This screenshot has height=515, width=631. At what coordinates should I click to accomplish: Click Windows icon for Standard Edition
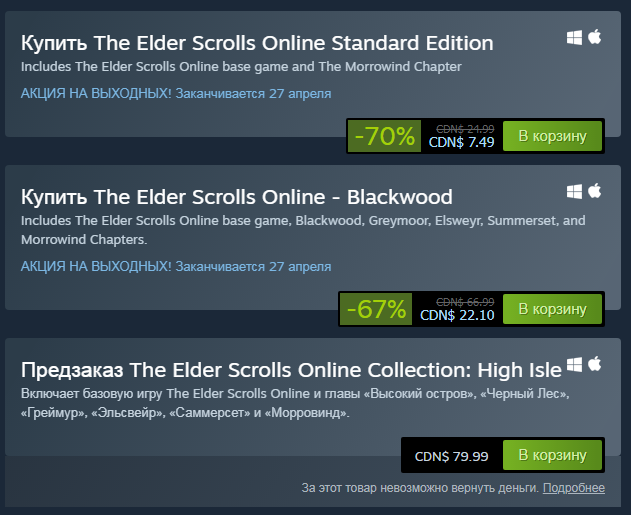click(574, 38)
